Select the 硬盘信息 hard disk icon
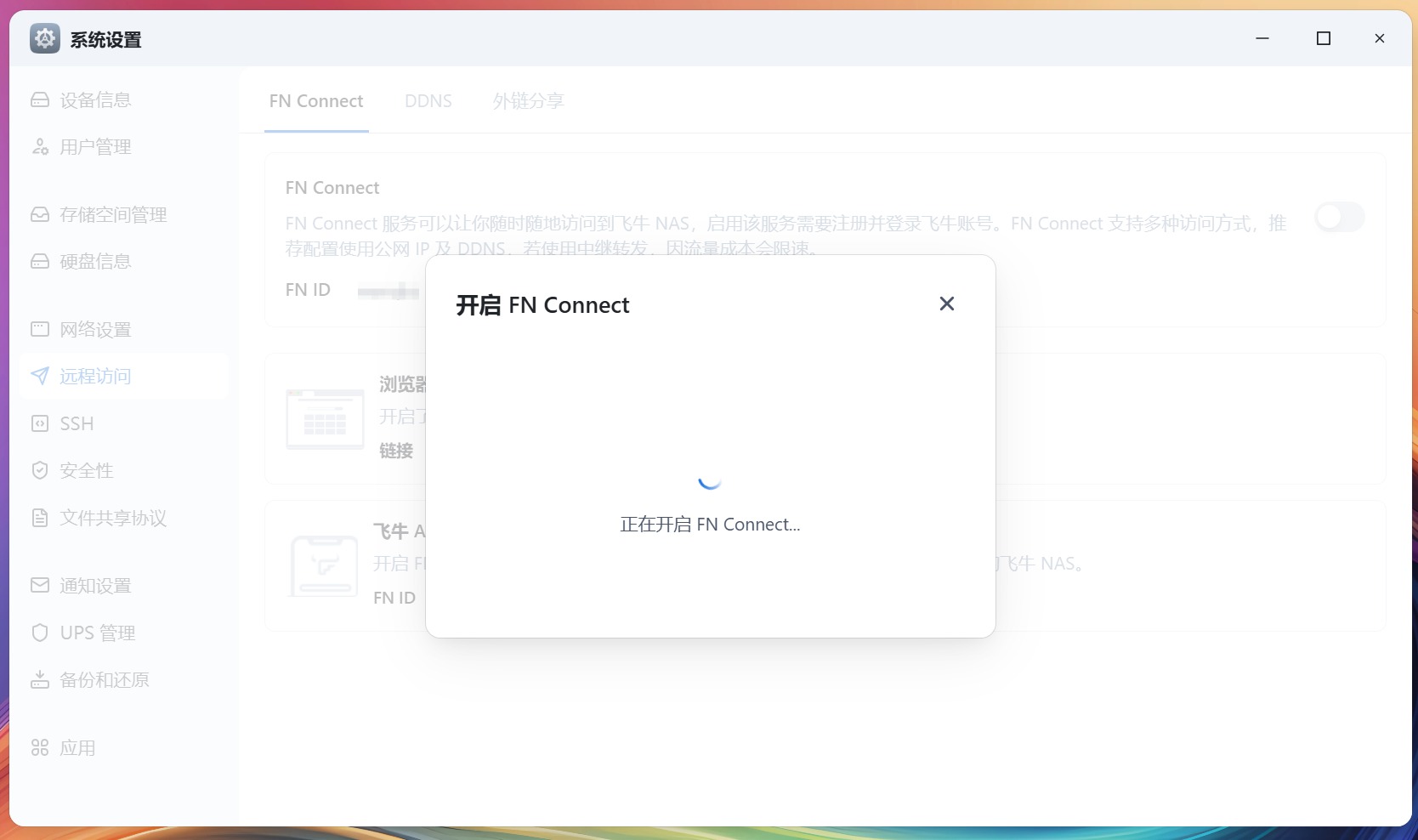 coord(40,261)
